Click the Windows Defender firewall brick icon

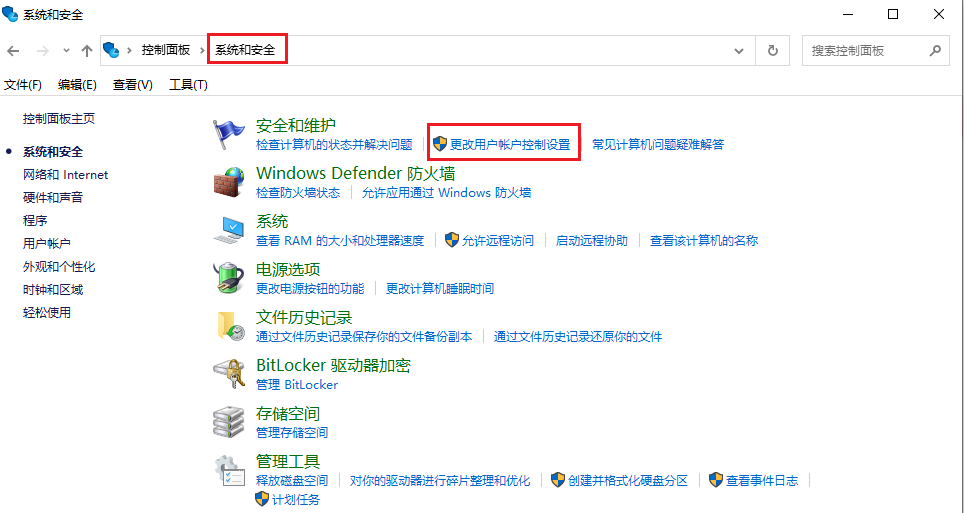tap(229, 181)
